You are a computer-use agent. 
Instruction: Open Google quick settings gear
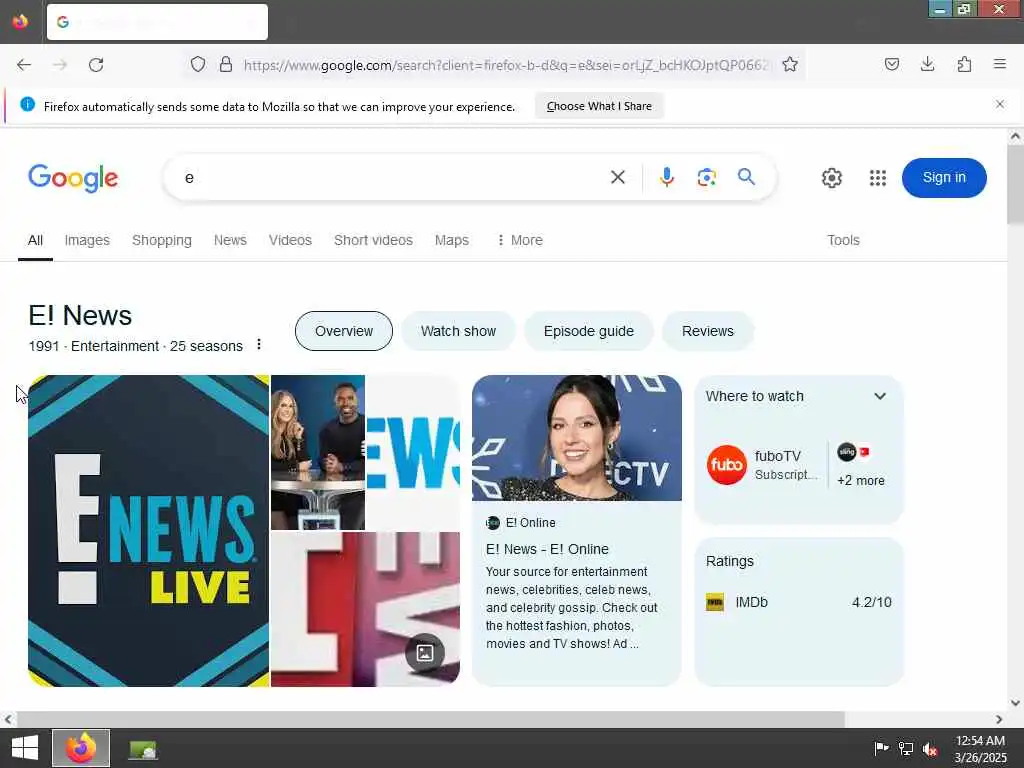(831, 178)
